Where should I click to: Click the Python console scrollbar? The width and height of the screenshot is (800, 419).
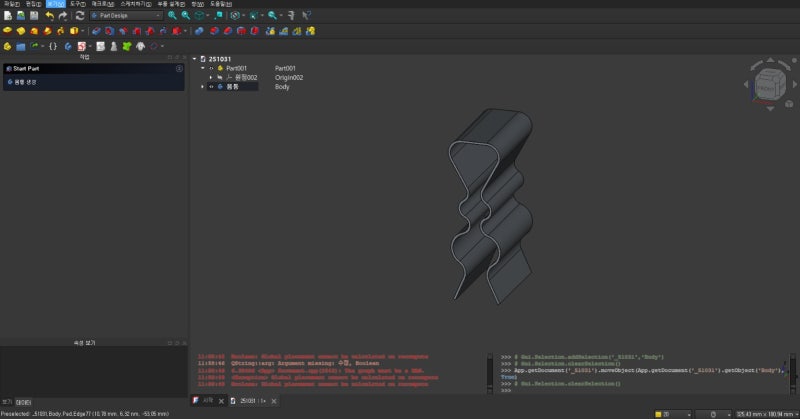(793, 373)
